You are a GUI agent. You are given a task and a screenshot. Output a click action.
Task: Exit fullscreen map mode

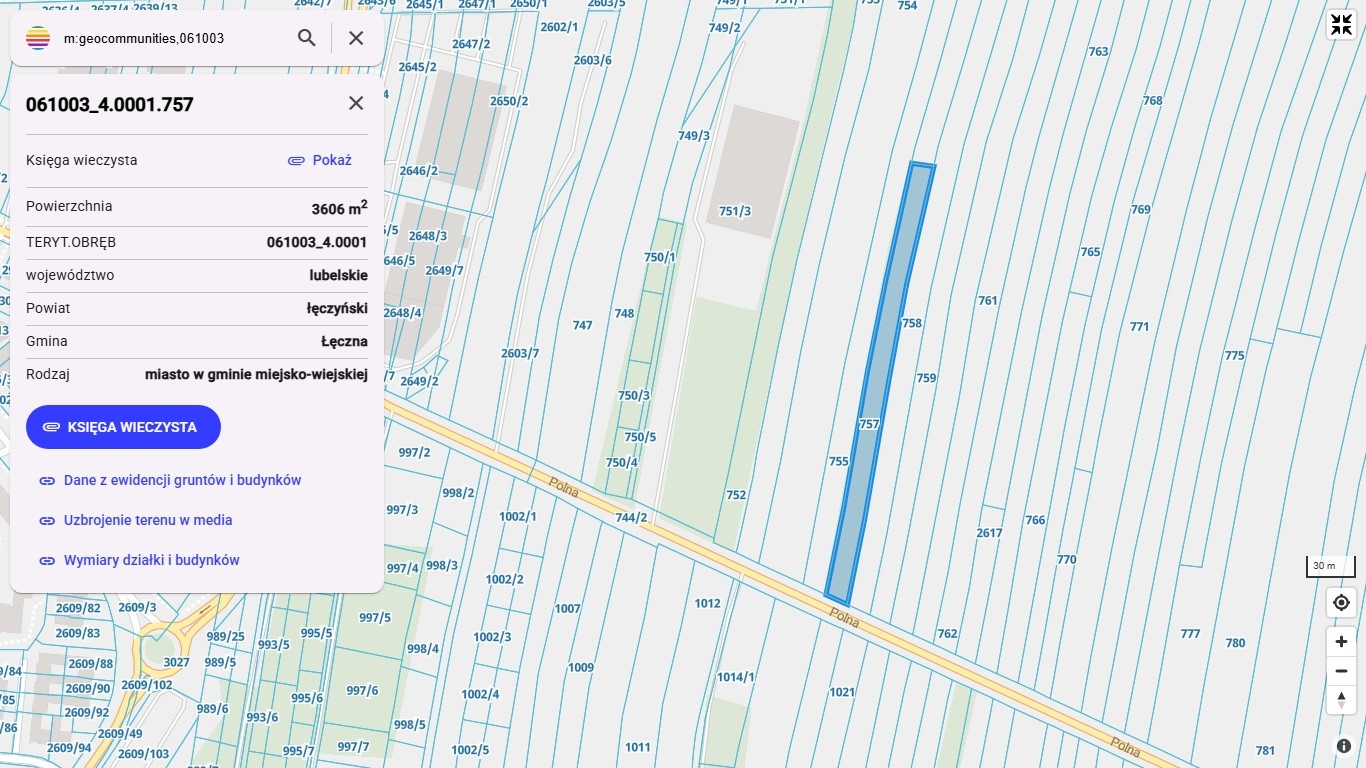[1341, 25]
